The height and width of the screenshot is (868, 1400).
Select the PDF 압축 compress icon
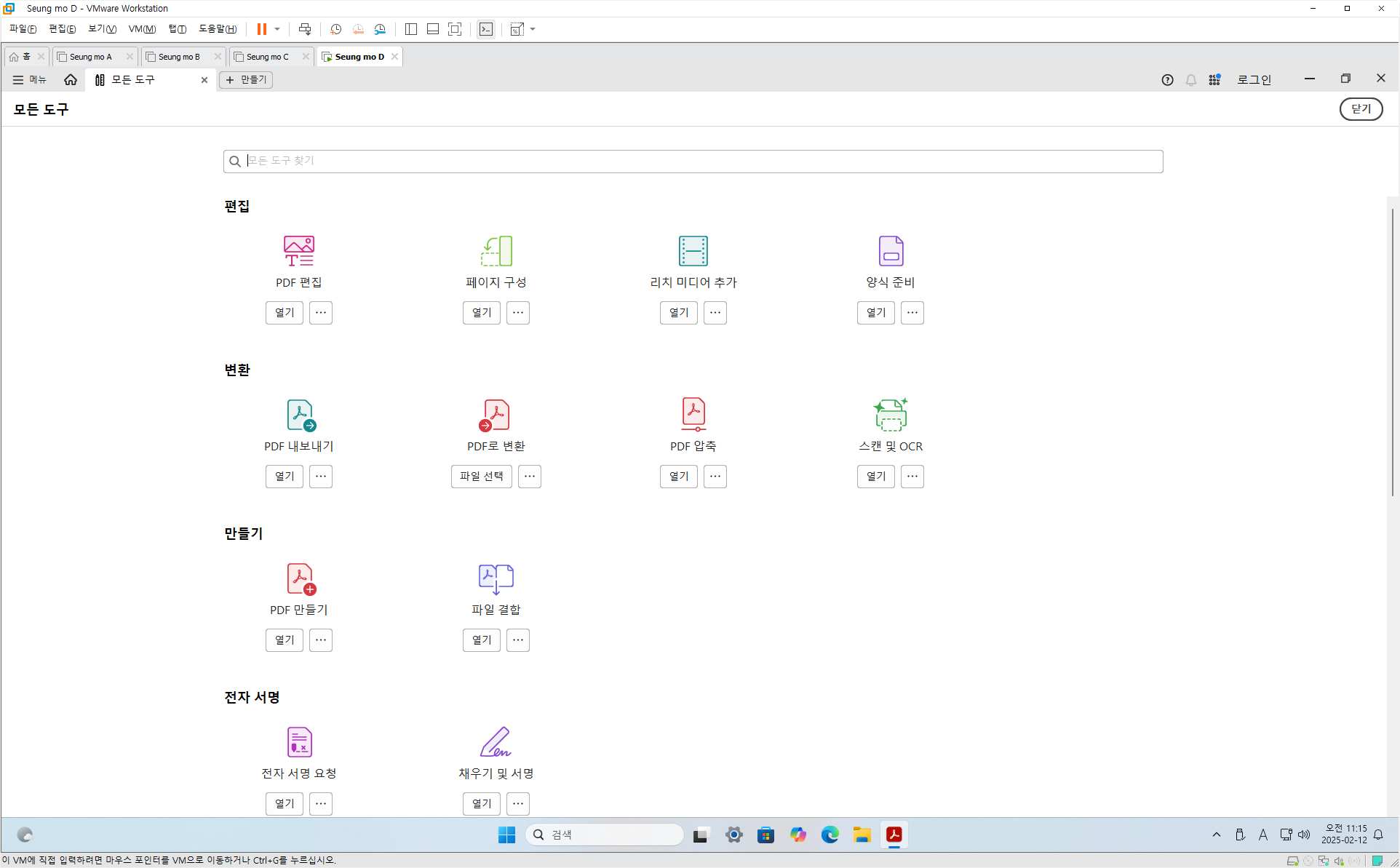pyautogui.click(x=693, y=415)
